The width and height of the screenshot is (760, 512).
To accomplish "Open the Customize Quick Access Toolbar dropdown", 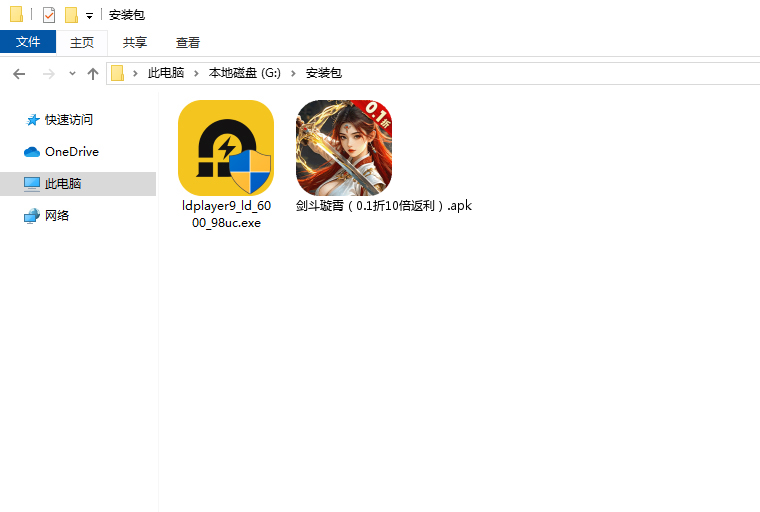I will tap(89, 16).
